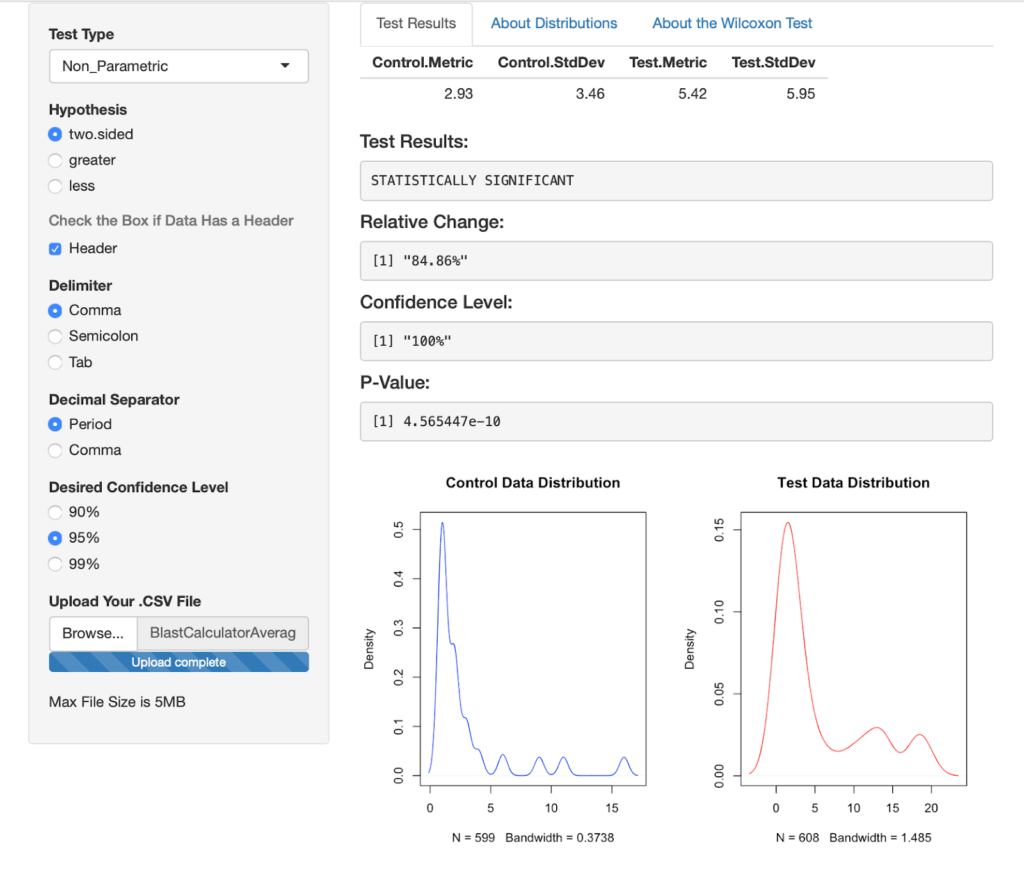Select 90% confidence level

pos(56,512)
